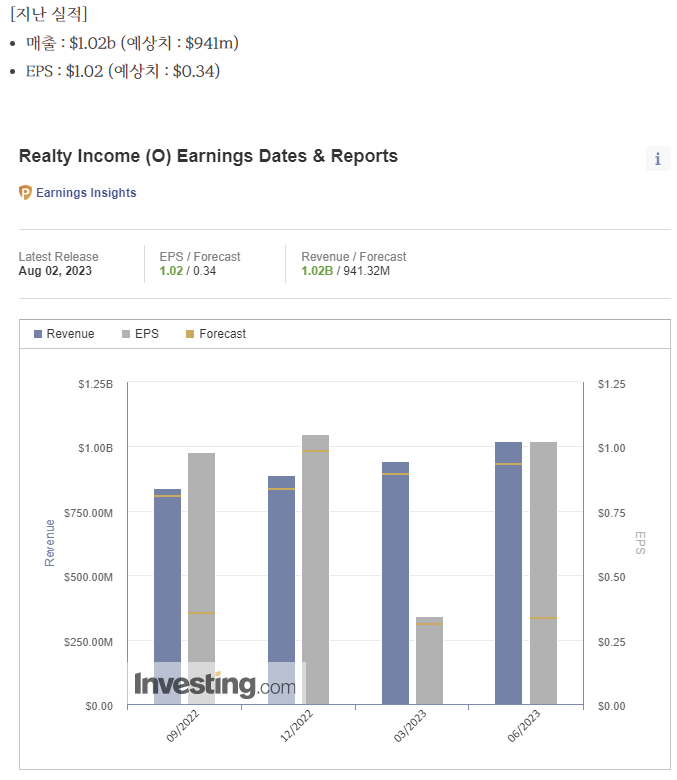Click the green 1.02 EPS value
This screenshot has height=780, width=677.
tap(171, 271)
